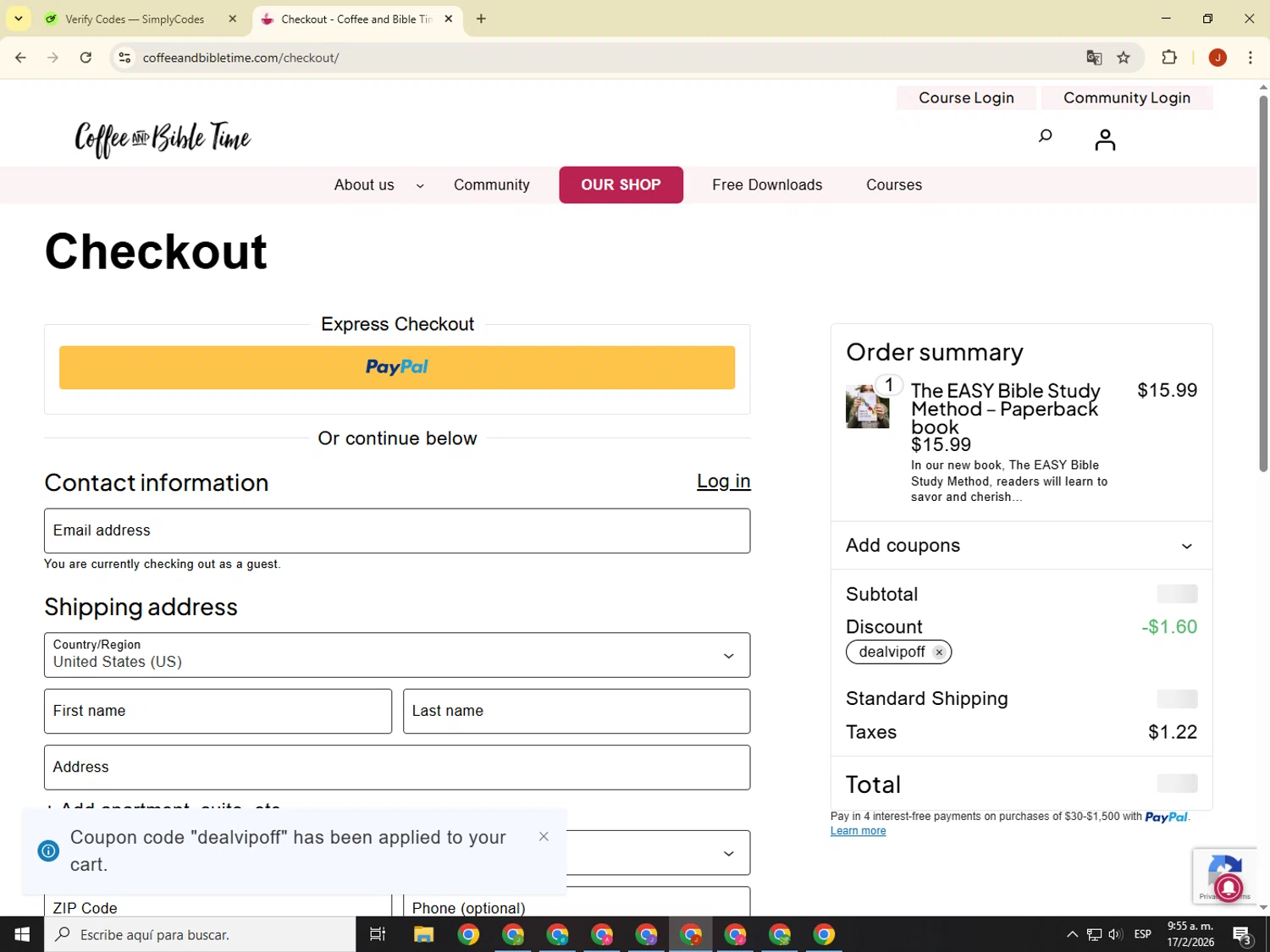
Task: Open the Country/Region dropdown
Action: [x=397, y=655]
